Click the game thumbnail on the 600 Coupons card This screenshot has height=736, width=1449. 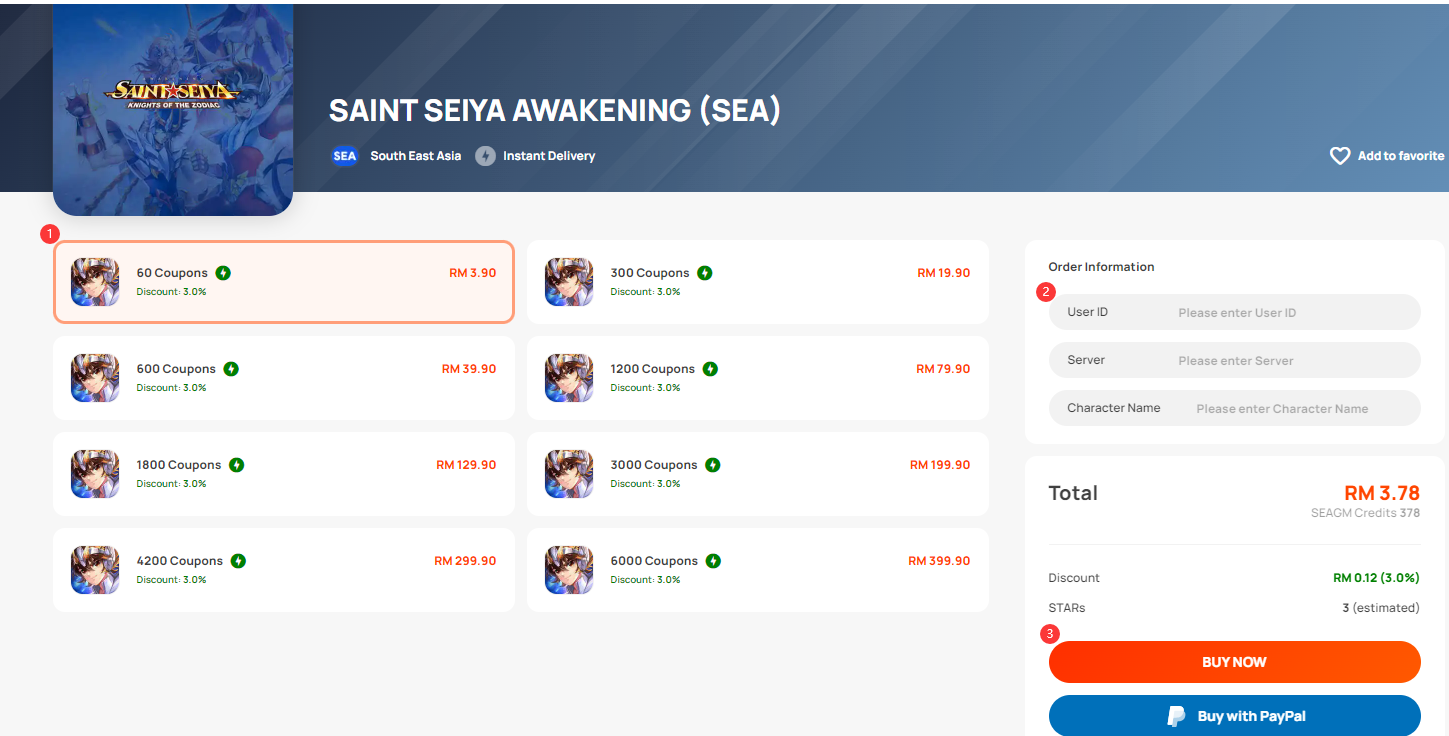tap(94, 378)
